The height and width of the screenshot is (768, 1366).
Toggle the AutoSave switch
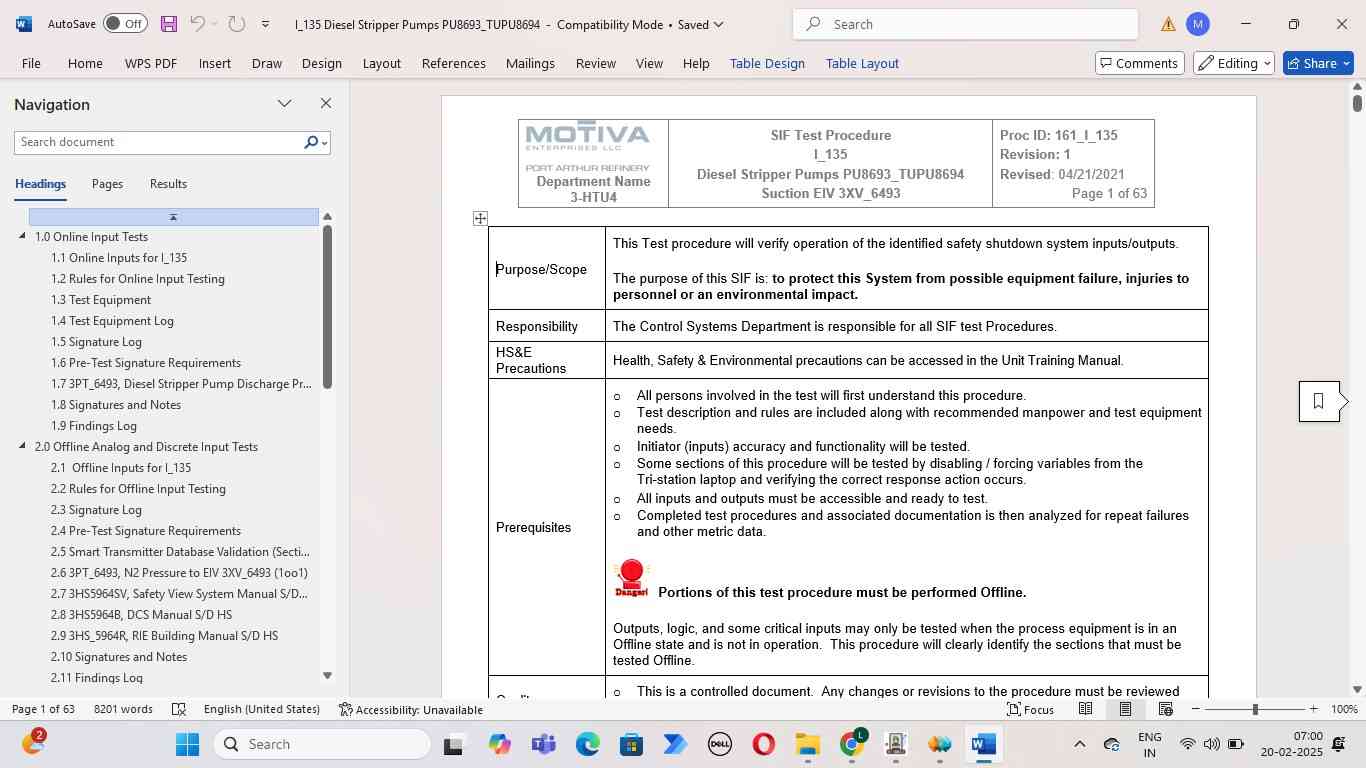[125, 24]
